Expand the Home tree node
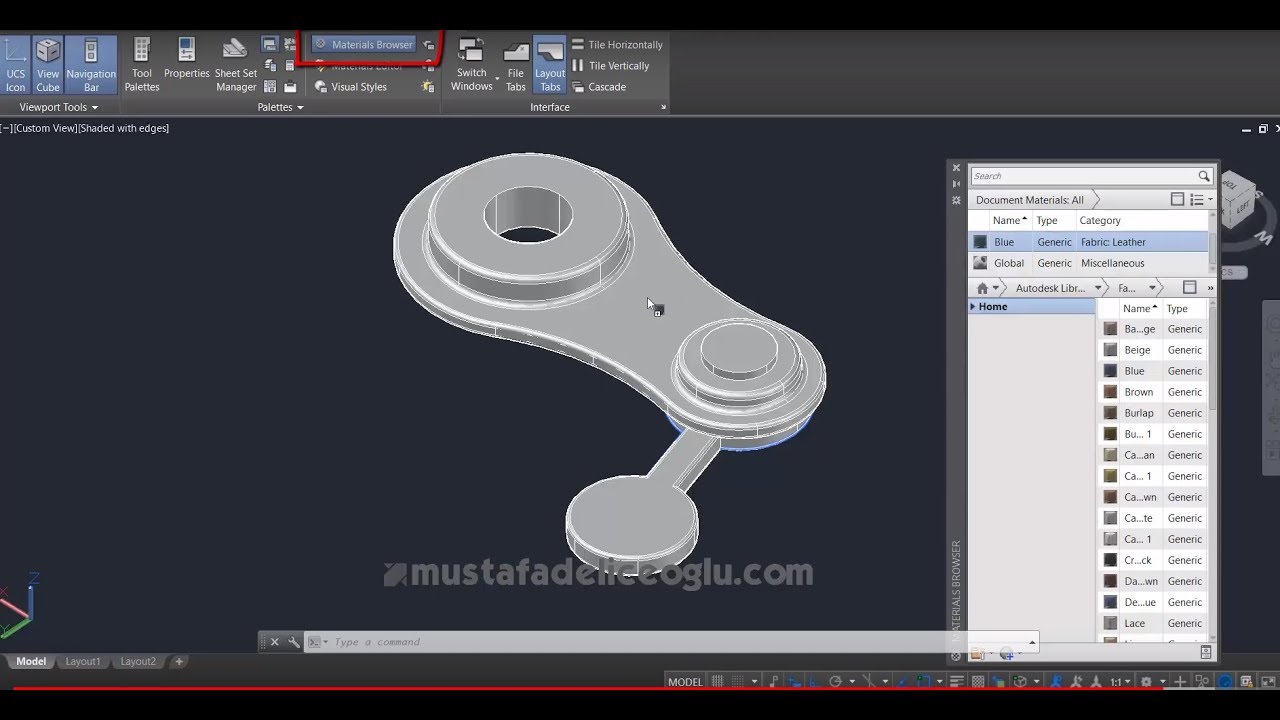Image resolution: width=1280 pixels, height=720 pixels. pyautogui.click(x=973, y=307)
